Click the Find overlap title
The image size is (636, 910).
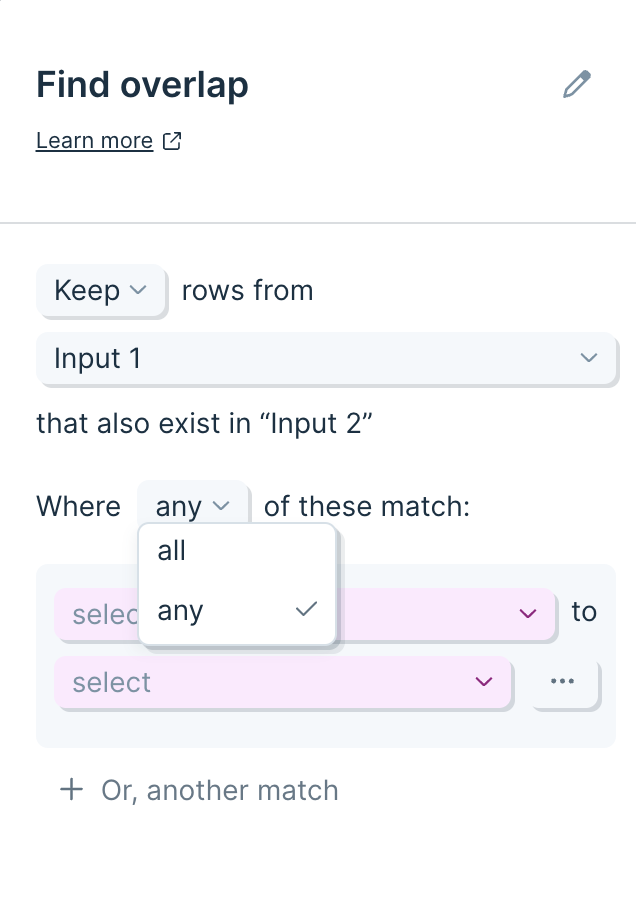pos(142,85)
